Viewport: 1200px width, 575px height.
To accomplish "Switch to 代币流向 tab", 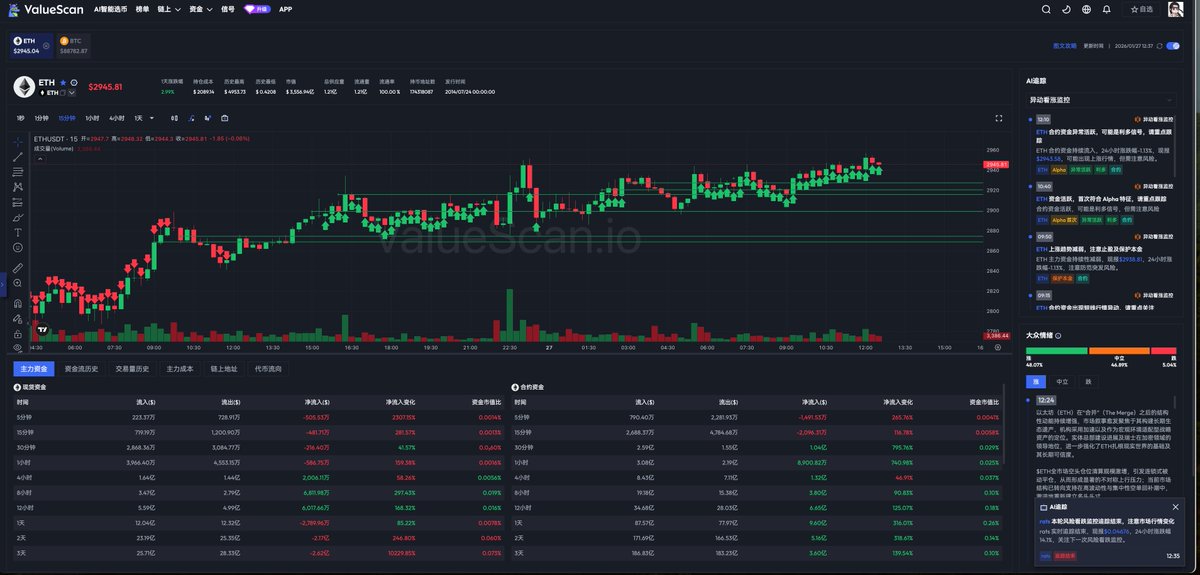I will (269, 369).
